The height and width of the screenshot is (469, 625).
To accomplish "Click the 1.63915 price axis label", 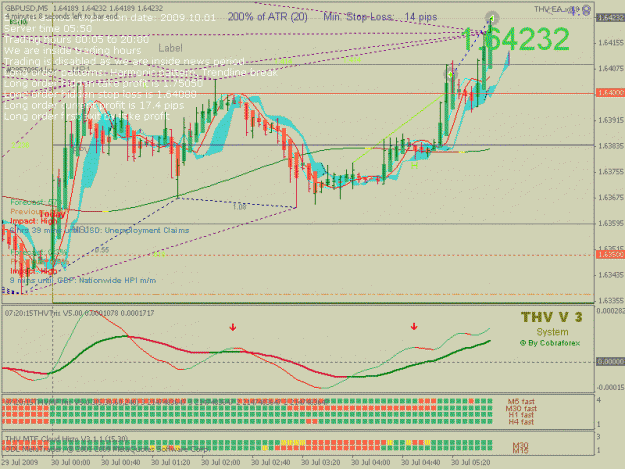I will [611, 120].
